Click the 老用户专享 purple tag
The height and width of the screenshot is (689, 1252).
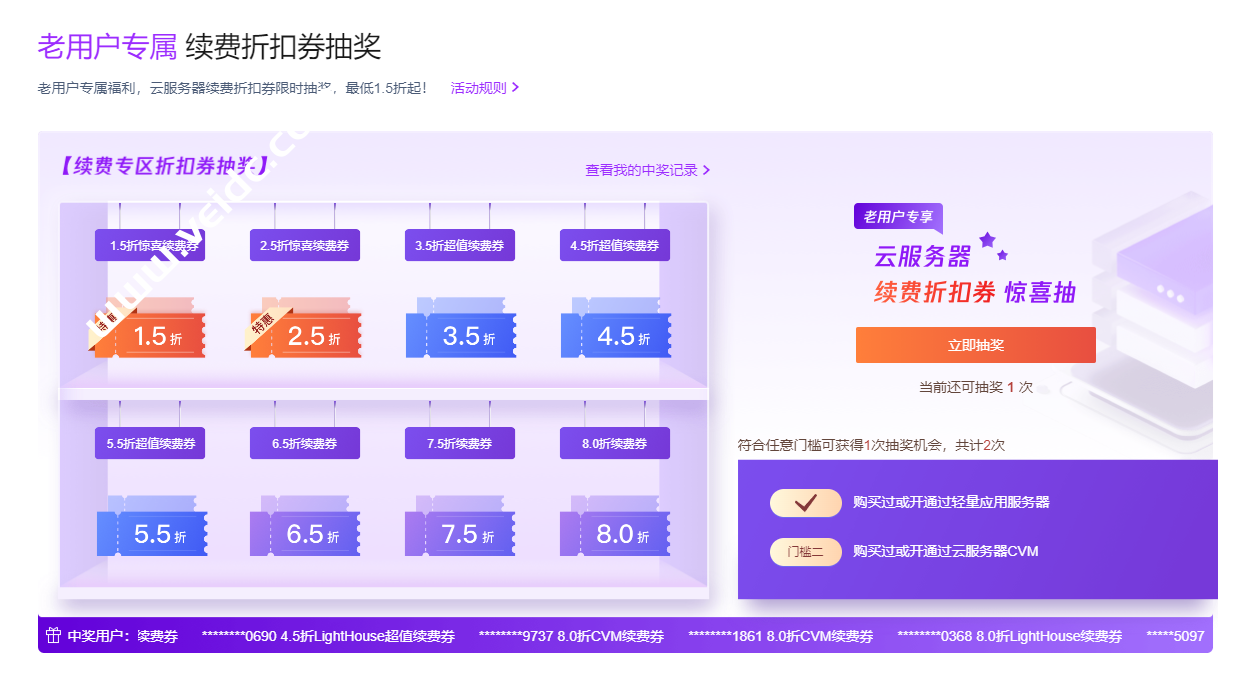[897, 217]
